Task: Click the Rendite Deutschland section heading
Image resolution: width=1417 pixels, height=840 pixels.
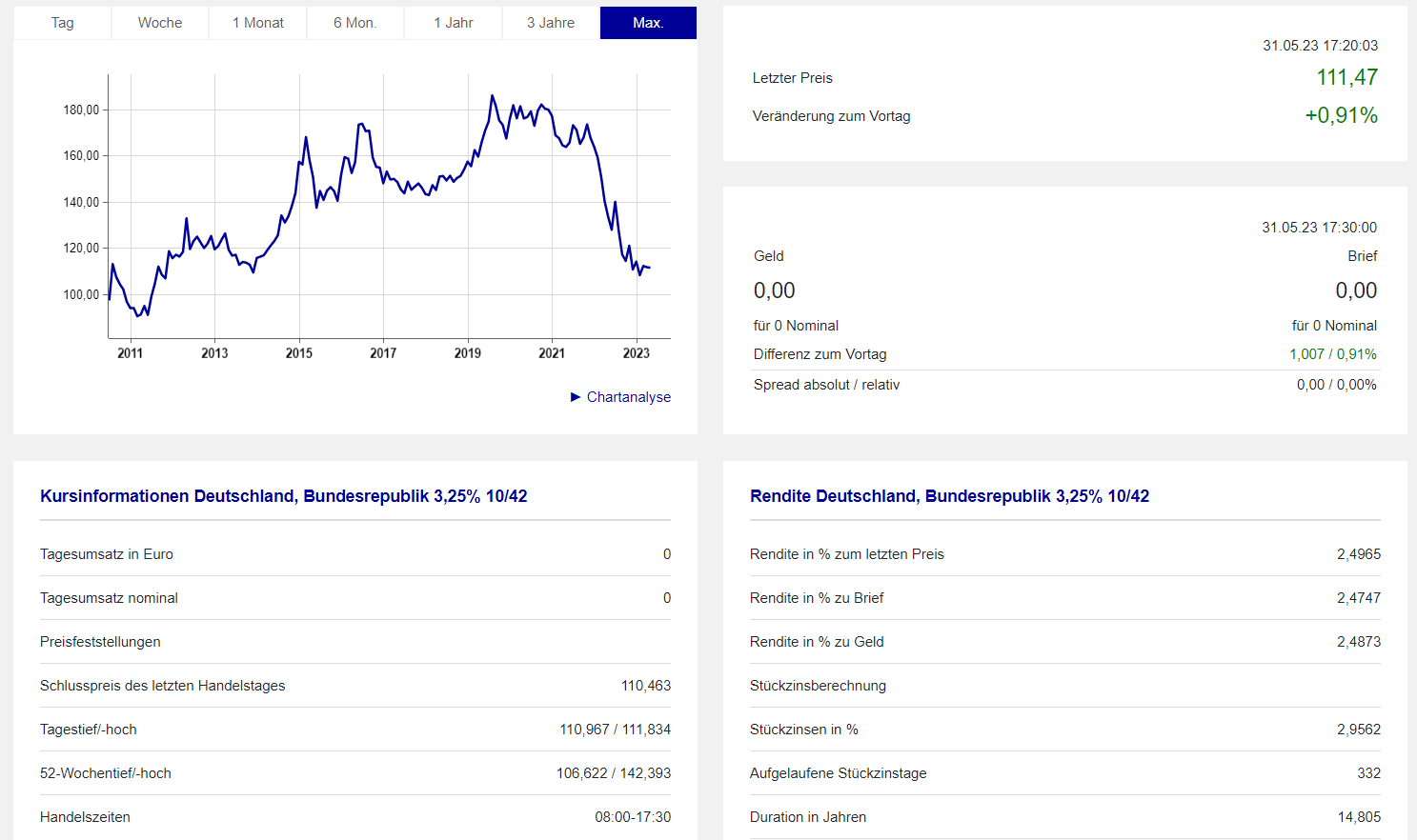Action: 949,496
